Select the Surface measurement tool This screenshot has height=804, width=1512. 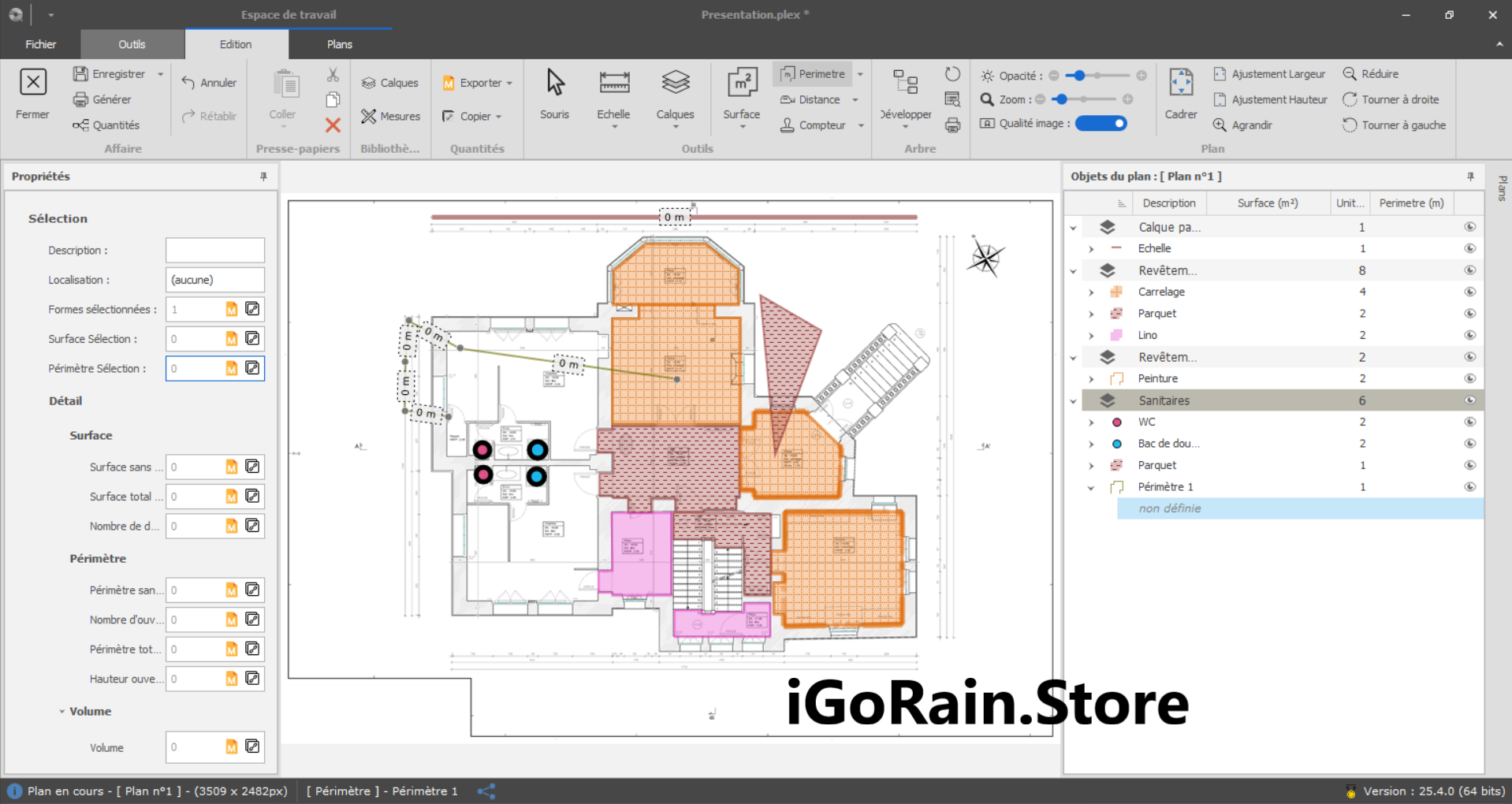click(740, 95)
